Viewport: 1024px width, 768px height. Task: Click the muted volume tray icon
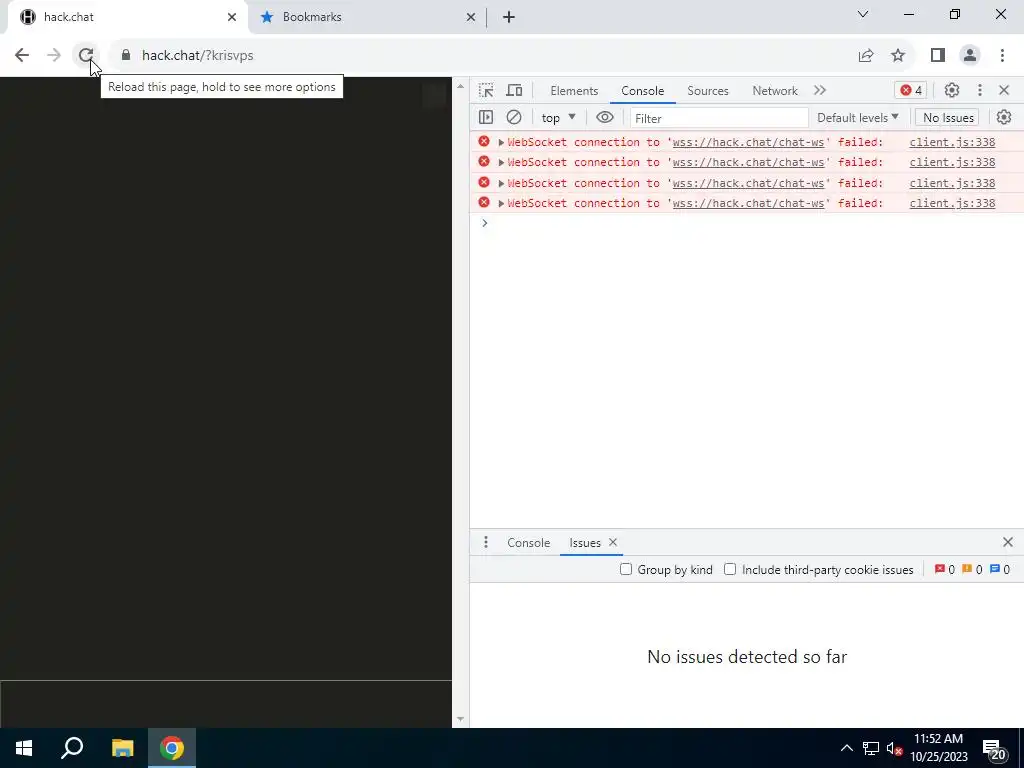(x=895, y=748)
